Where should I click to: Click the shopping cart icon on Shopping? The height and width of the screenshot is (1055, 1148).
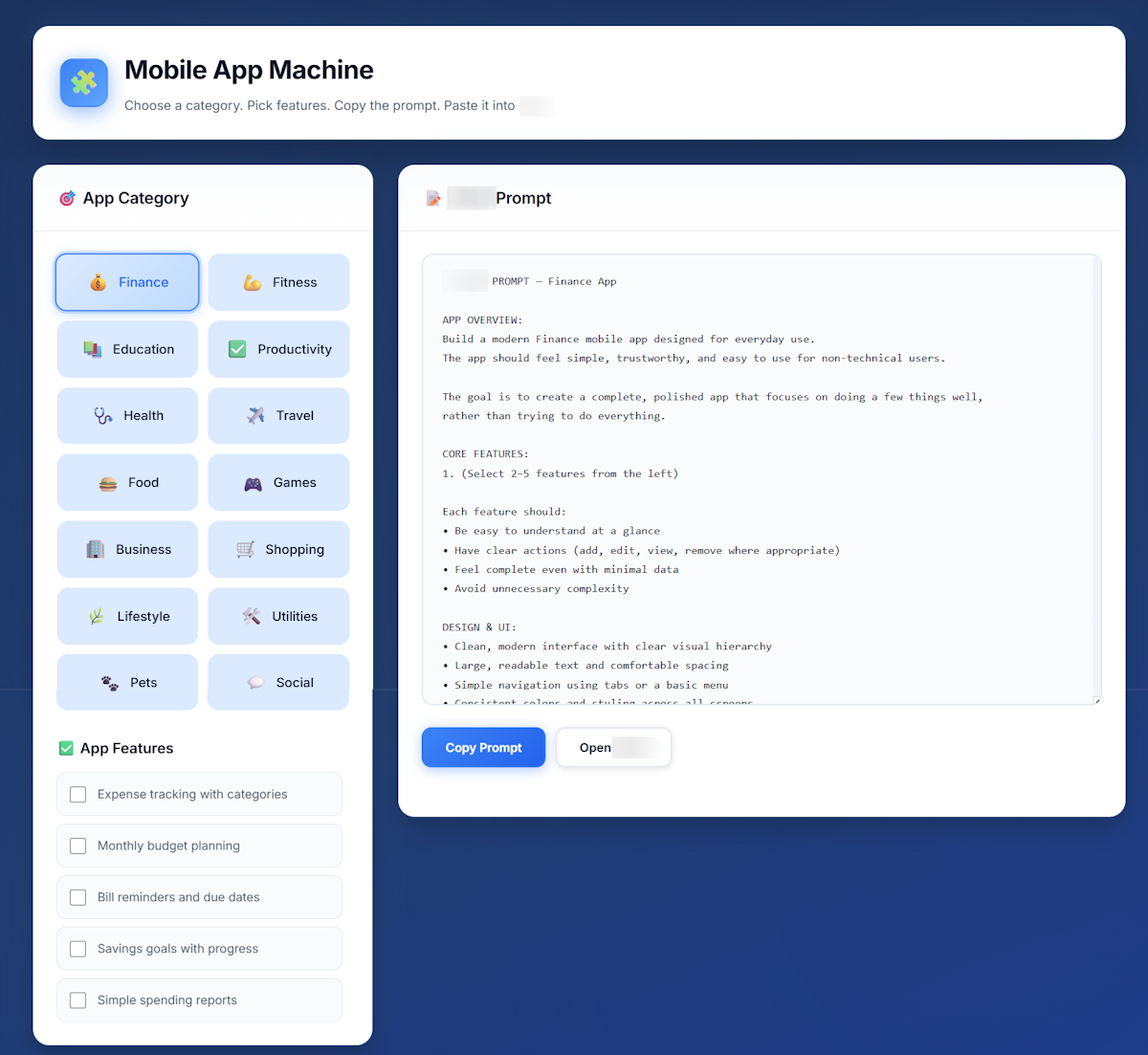click(x=245, y=549)
